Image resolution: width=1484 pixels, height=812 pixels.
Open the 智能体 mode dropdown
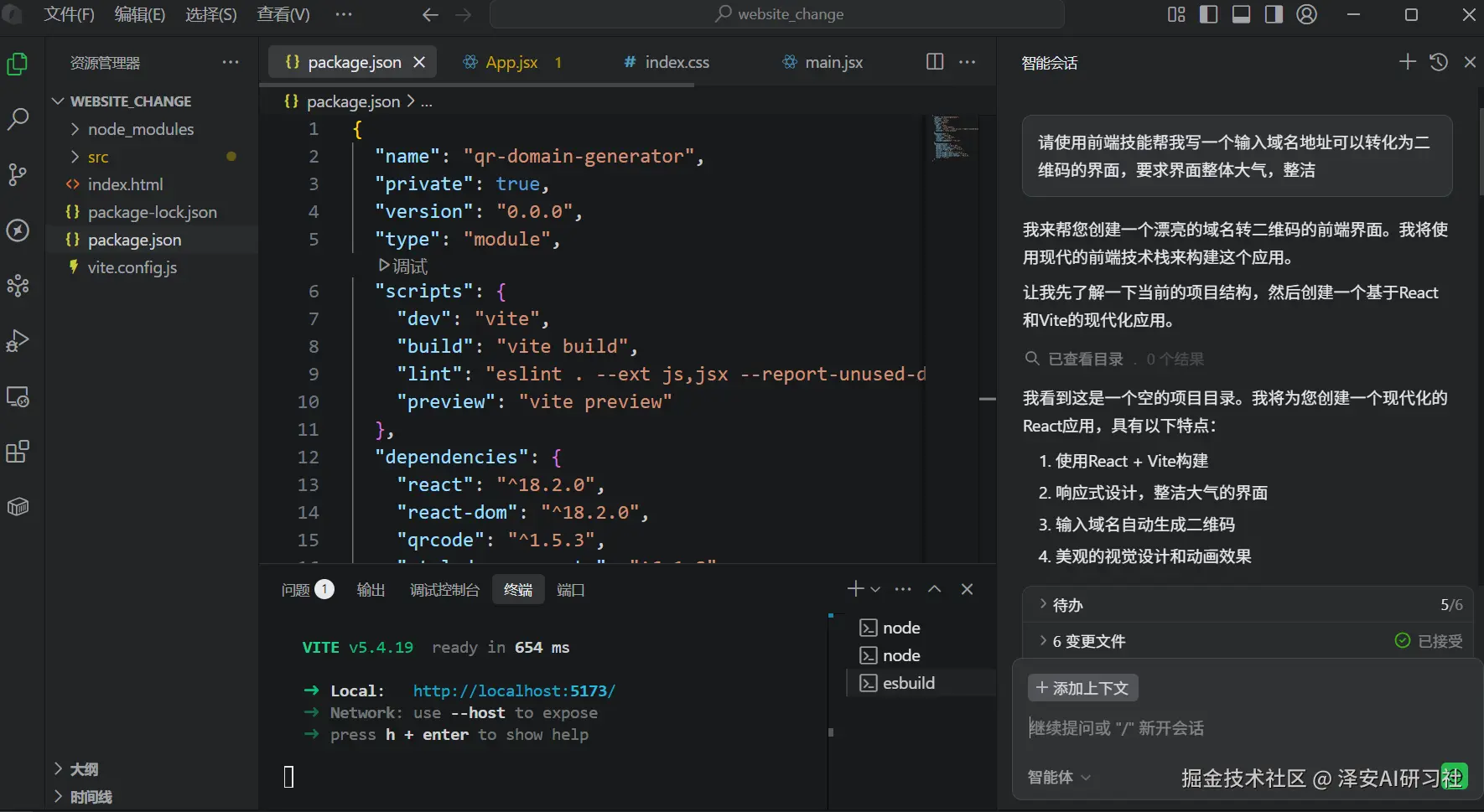(1060, 778)
